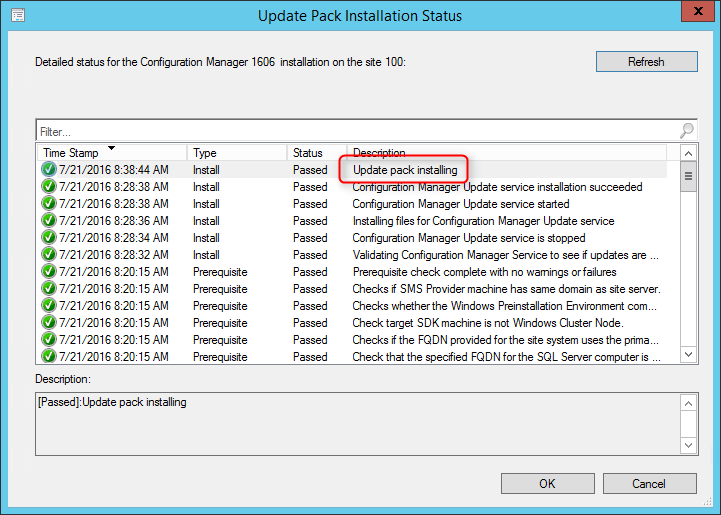The image size is (721, 515).
Task: Click 'Install' type in Update pack installing row
Action: (x=206, y=170)
